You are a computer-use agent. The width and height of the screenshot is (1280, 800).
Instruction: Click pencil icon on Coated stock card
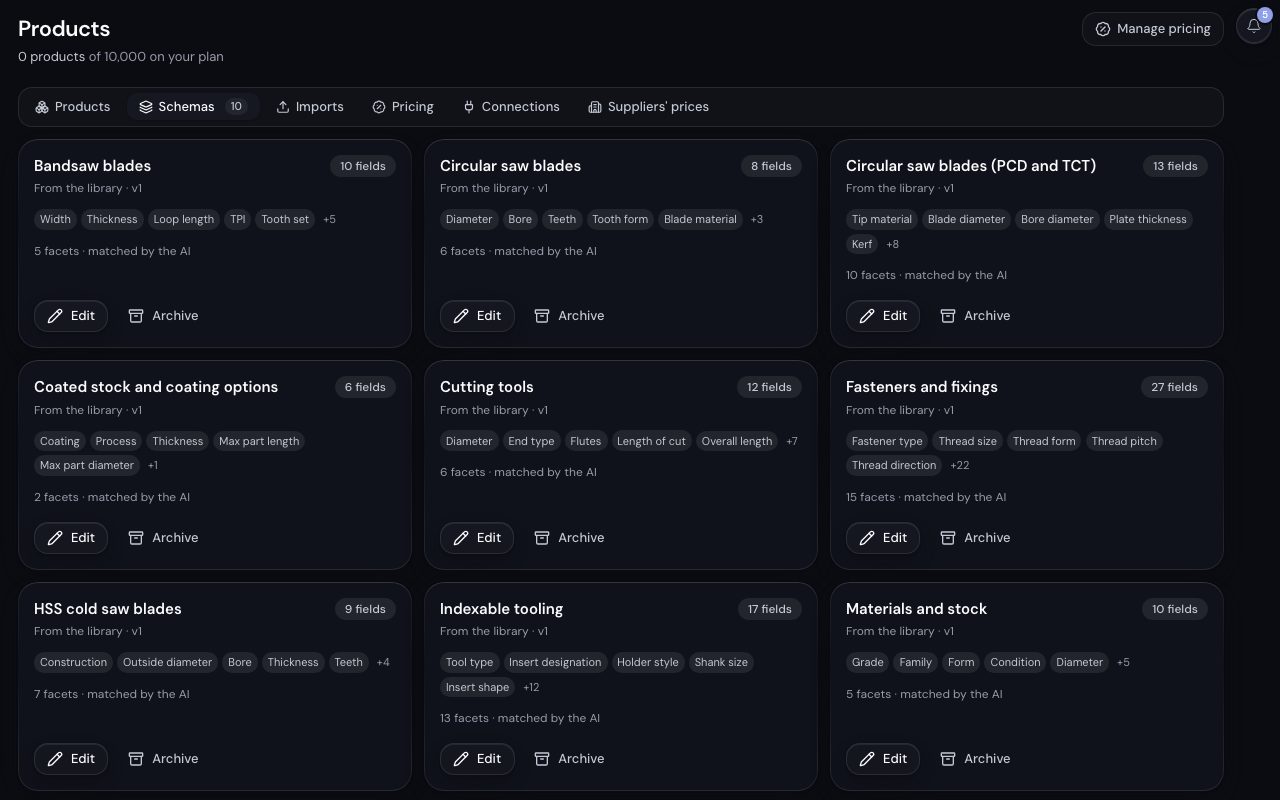pyautogui.click(x=56, y=538)
